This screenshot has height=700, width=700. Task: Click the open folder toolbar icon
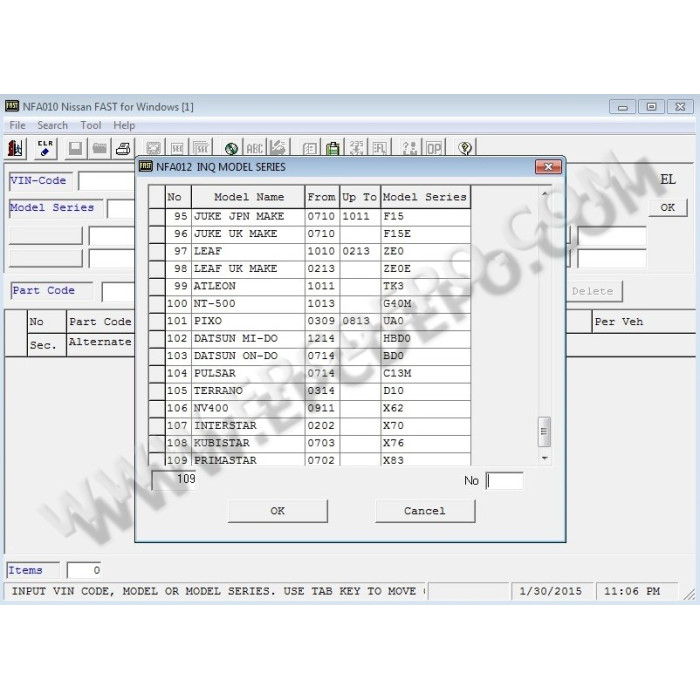[x=99, y=148]
